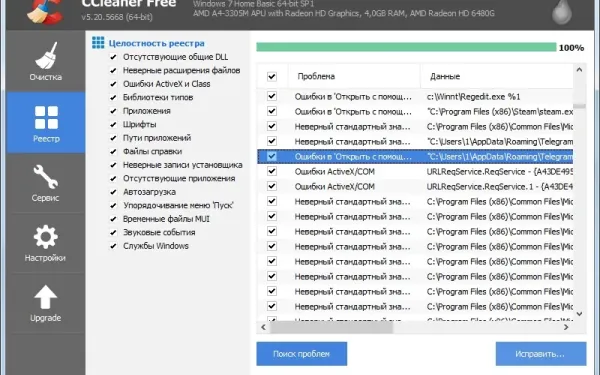The width and height of the screenshot is (600, 375).
Task: Open Настройки settings gear icon
Action: point(46,237)
